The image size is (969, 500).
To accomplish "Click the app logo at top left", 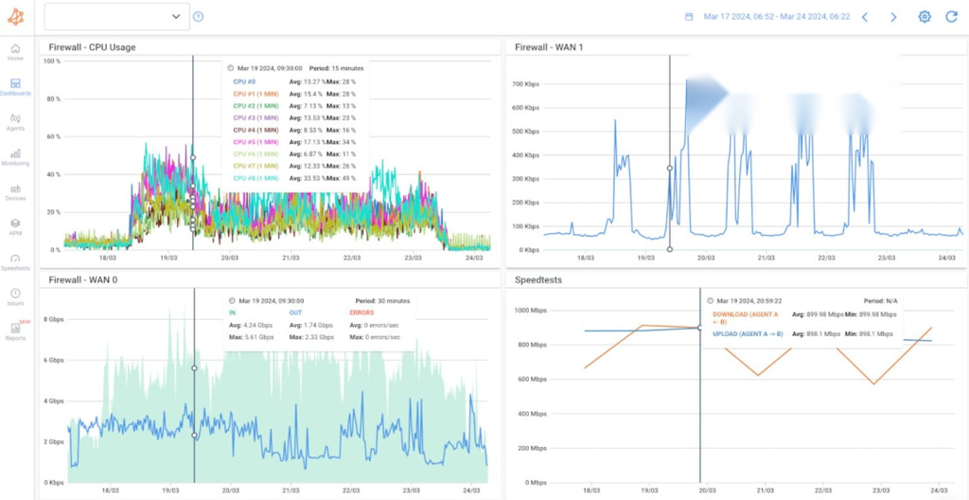I will click(x=15, y=17).
